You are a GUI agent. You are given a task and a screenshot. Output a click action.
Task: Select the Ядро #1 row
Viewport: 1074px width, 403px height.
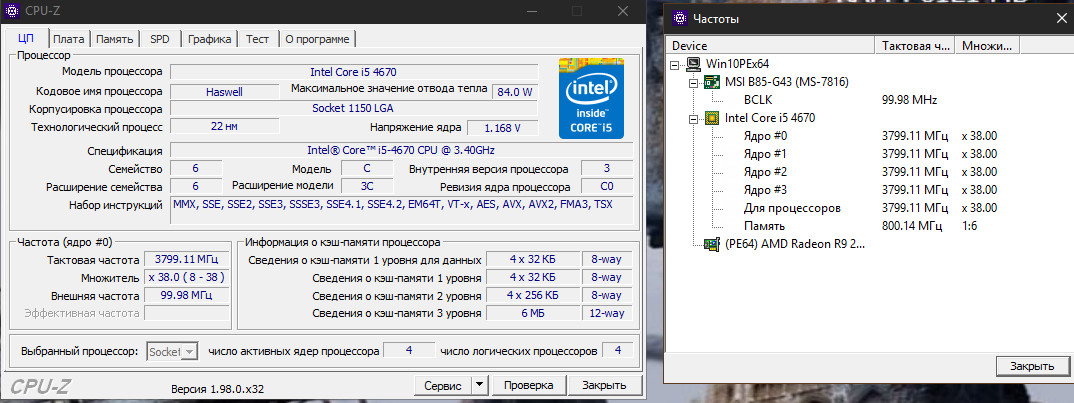[765, 154]
